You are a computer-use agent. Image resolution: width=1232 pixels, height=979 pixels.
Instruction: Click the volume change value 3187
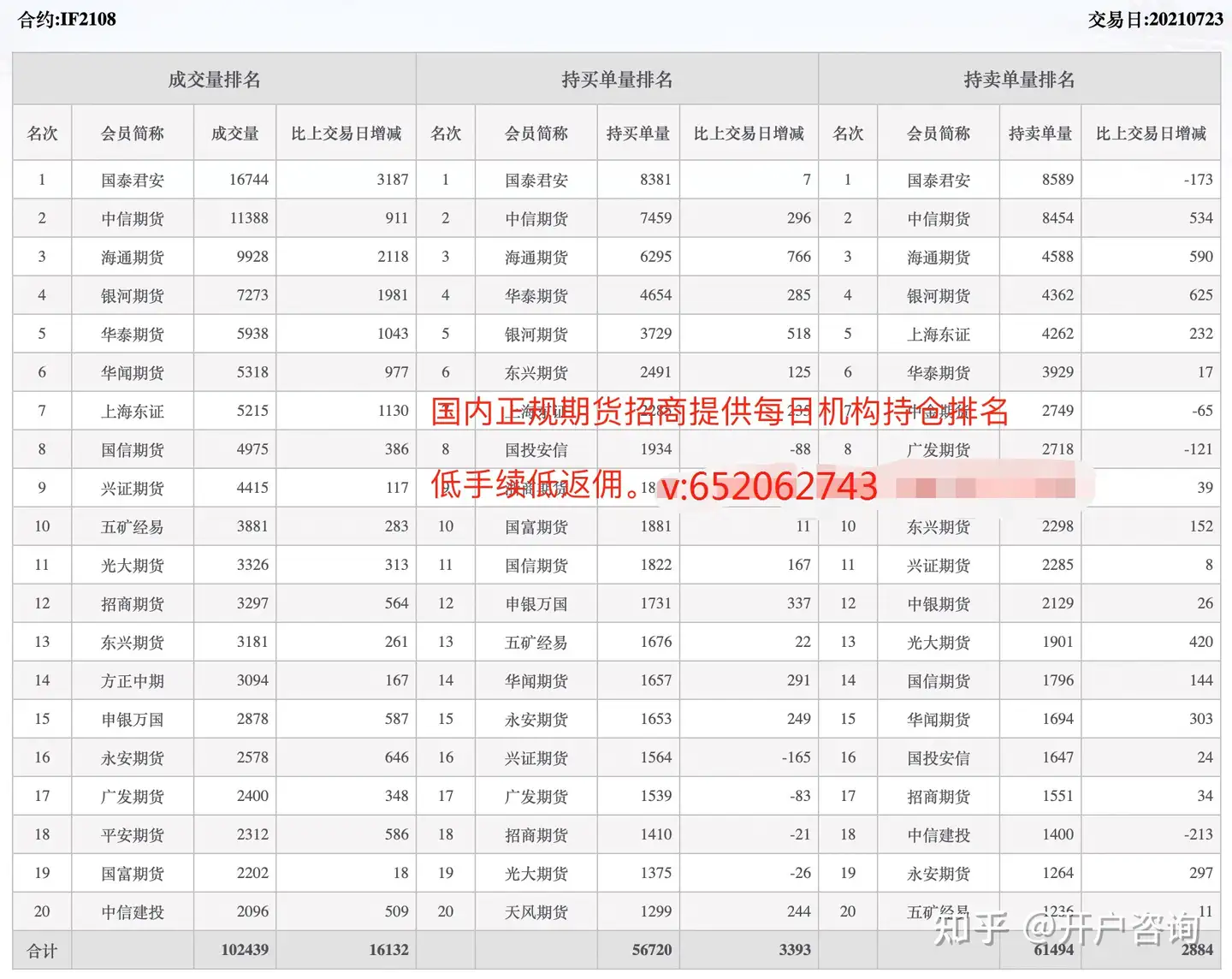(393, 180)
